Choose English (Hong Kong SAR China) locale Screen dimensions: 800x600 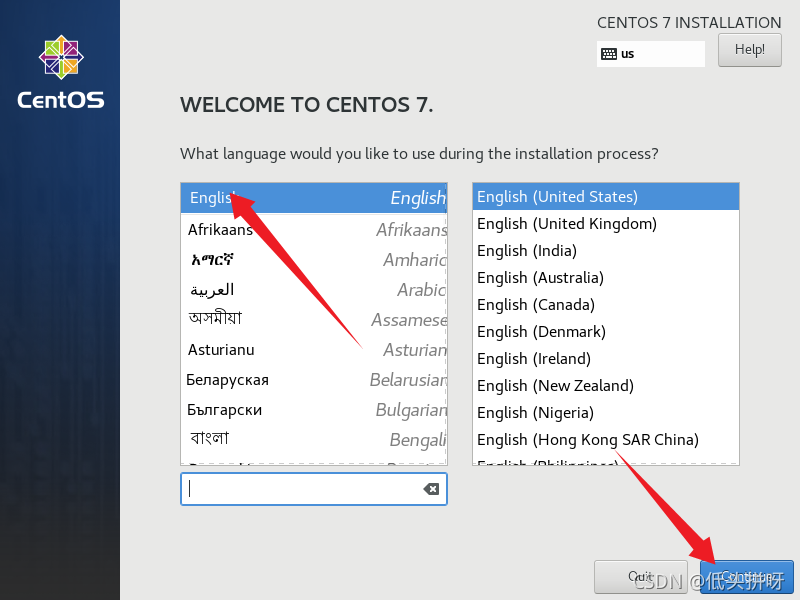[x=606, y=440]
